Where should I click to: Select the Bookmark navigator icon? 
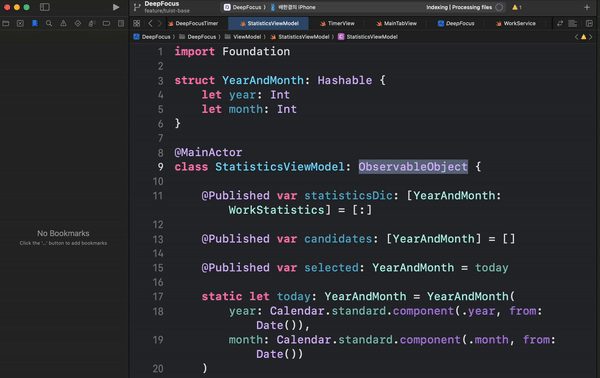click(x=35, y=23)
